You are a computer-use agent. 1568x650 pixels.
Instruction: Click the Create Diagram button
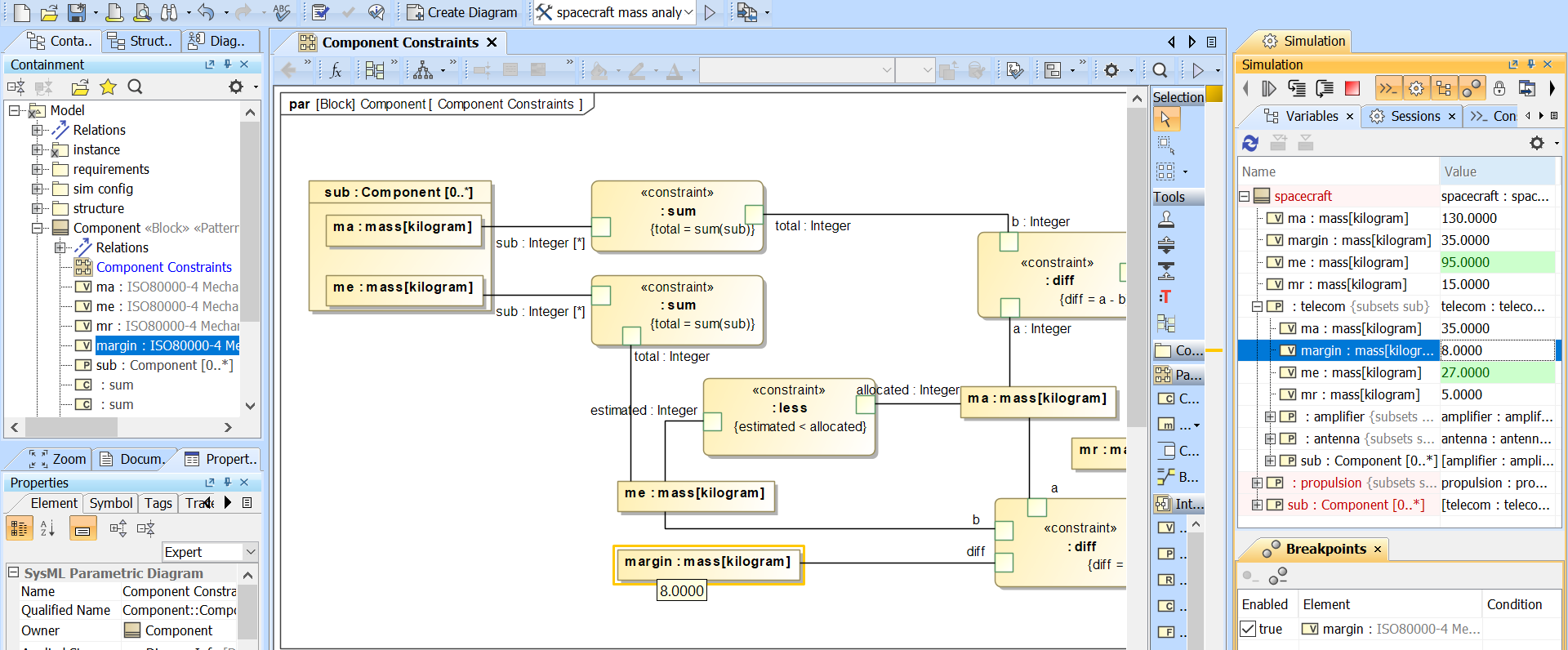(462, 12)
